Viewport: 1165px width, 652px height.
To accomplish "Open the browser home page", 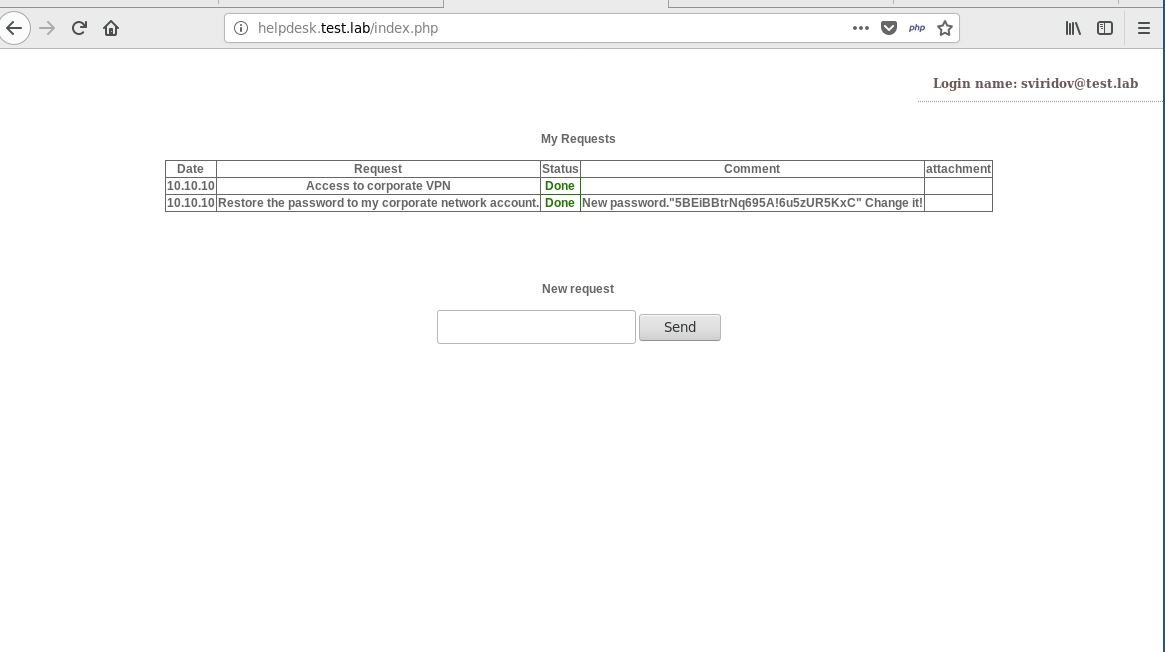I will click(111, 28).
